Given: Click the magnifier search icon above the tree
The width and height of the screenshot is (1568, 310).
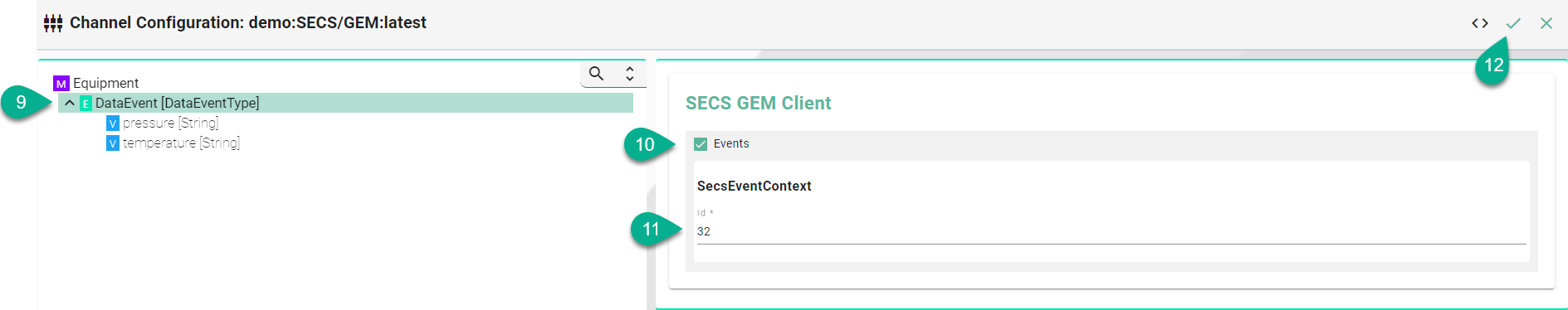Looking at the screenshot, I should pos(596,74).
